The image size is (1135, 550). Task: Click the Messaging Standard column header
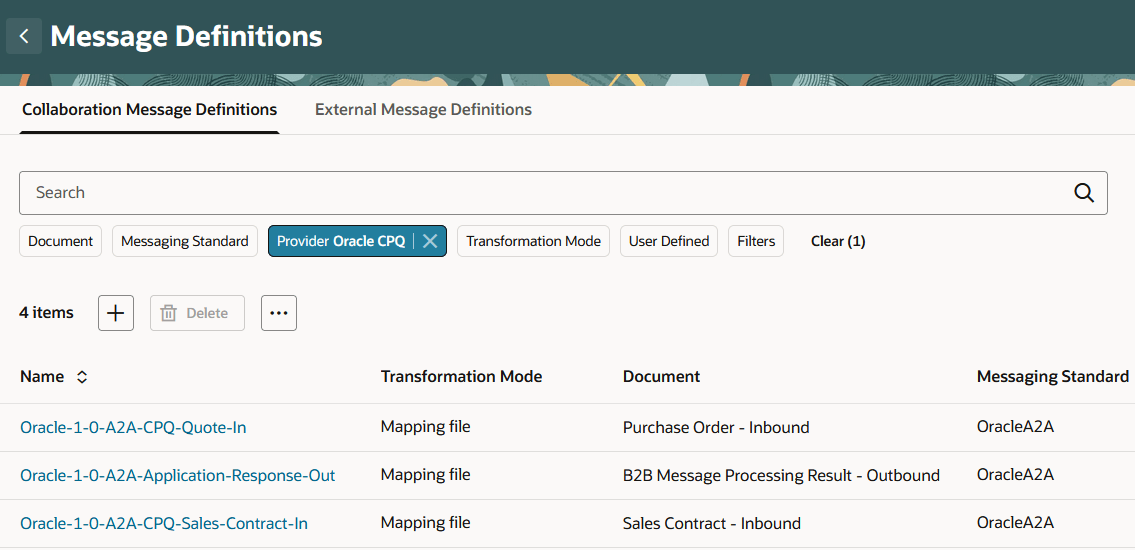point(1052,376)
